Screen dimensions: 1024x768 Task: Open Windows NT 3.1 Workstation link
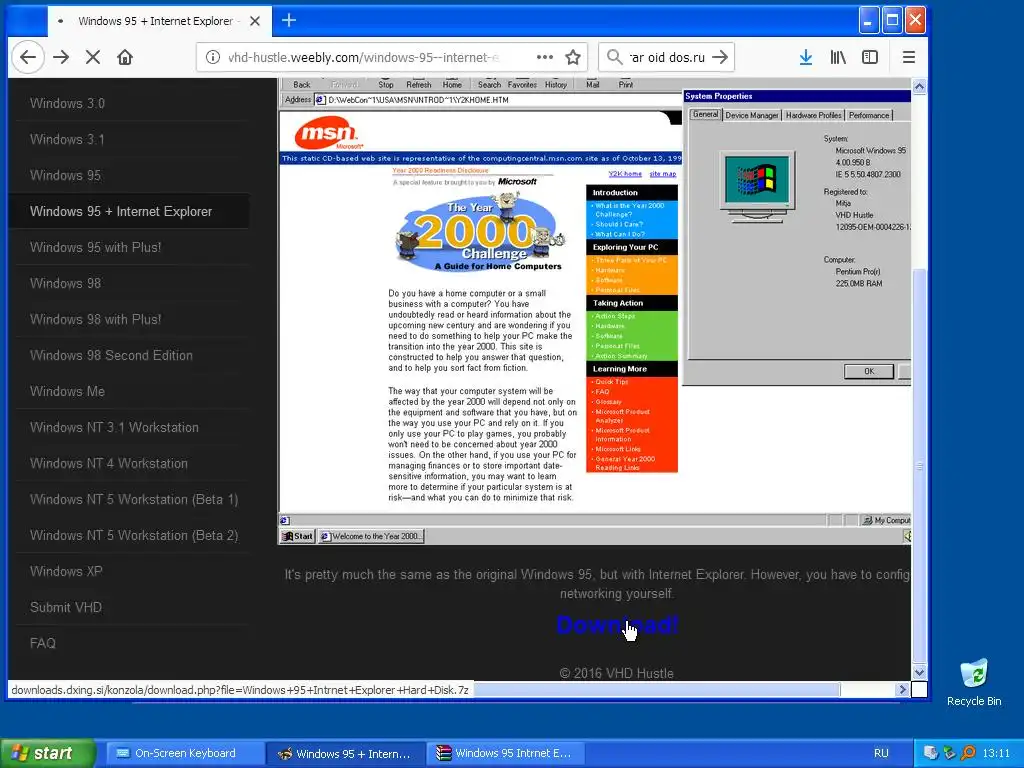point(114,427)
